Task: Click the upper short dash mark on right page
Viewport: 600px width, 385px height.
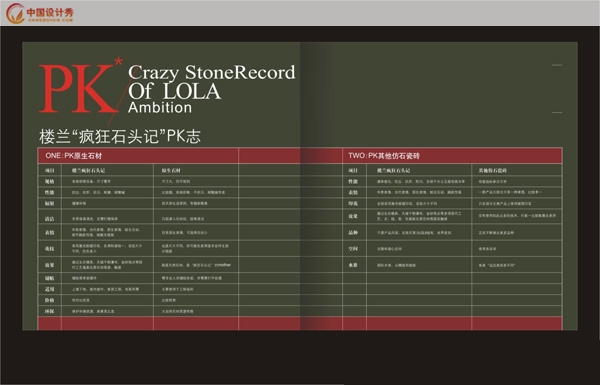Action: pos(557,65)
